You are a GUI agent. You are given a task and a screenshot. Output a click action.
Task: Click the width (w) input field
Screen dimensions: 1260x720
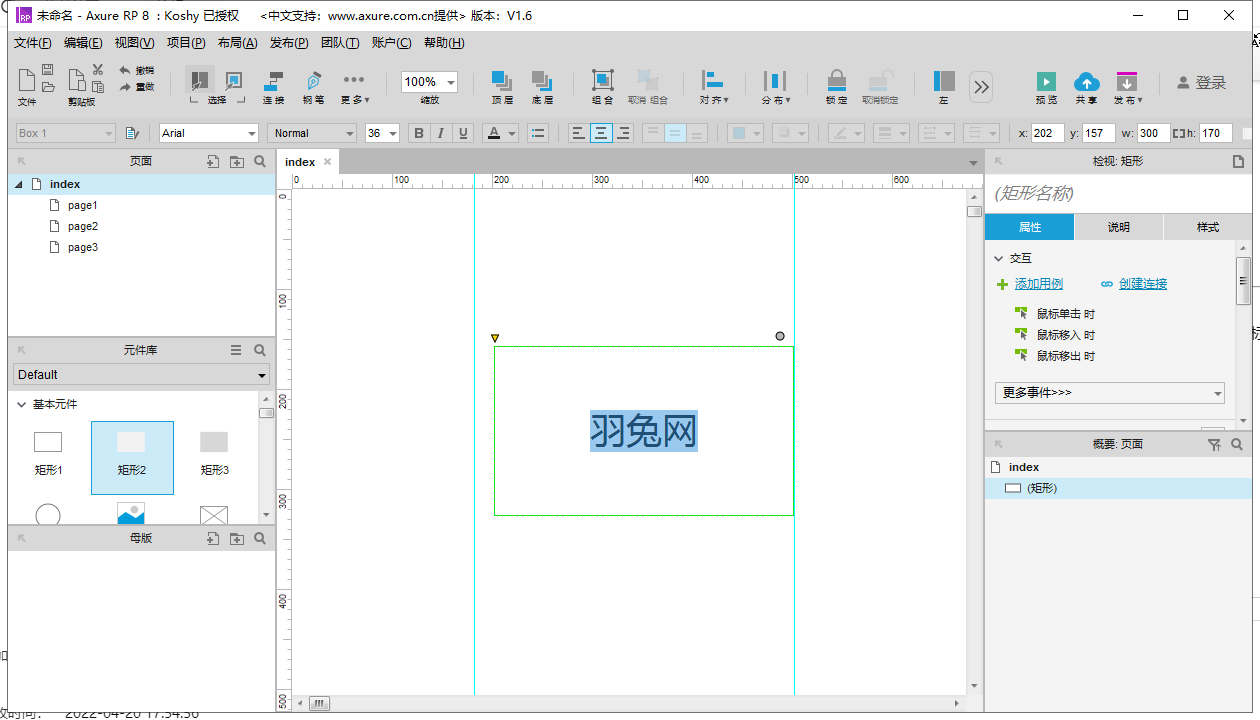[1154, 133]
